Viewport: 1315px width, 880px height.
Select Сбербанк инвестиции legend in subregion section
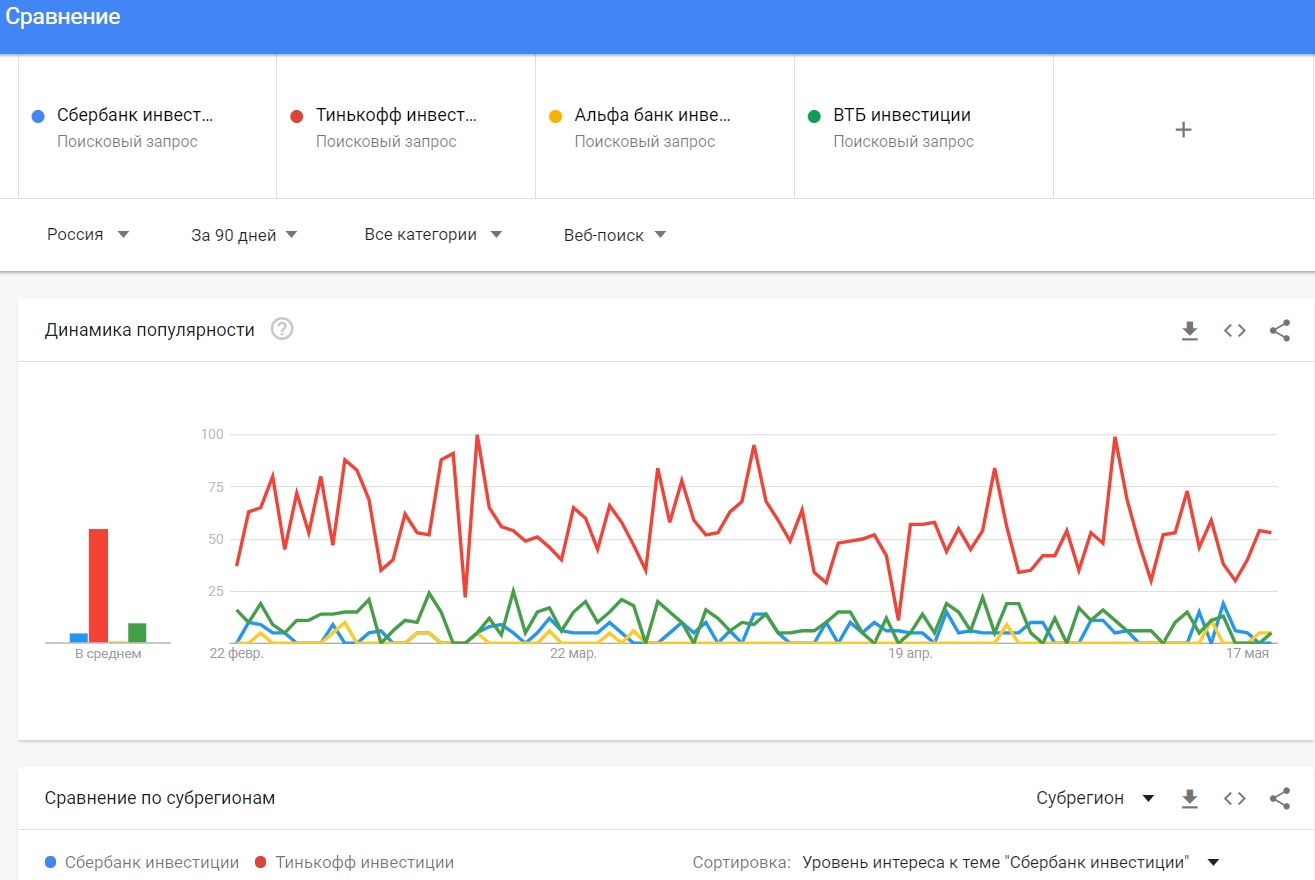click(142, 862)
